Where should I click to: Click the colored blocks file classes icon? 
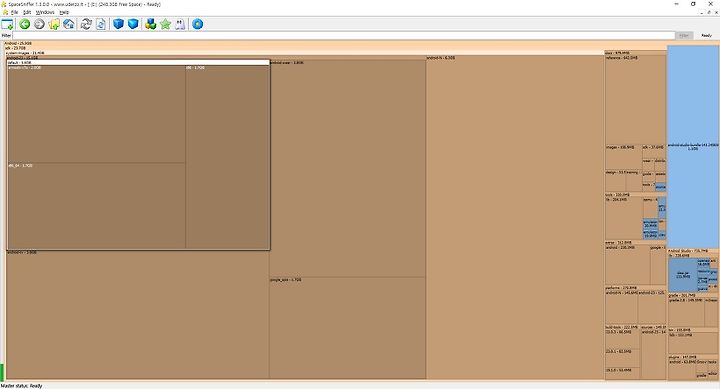(x=151, y=24)
